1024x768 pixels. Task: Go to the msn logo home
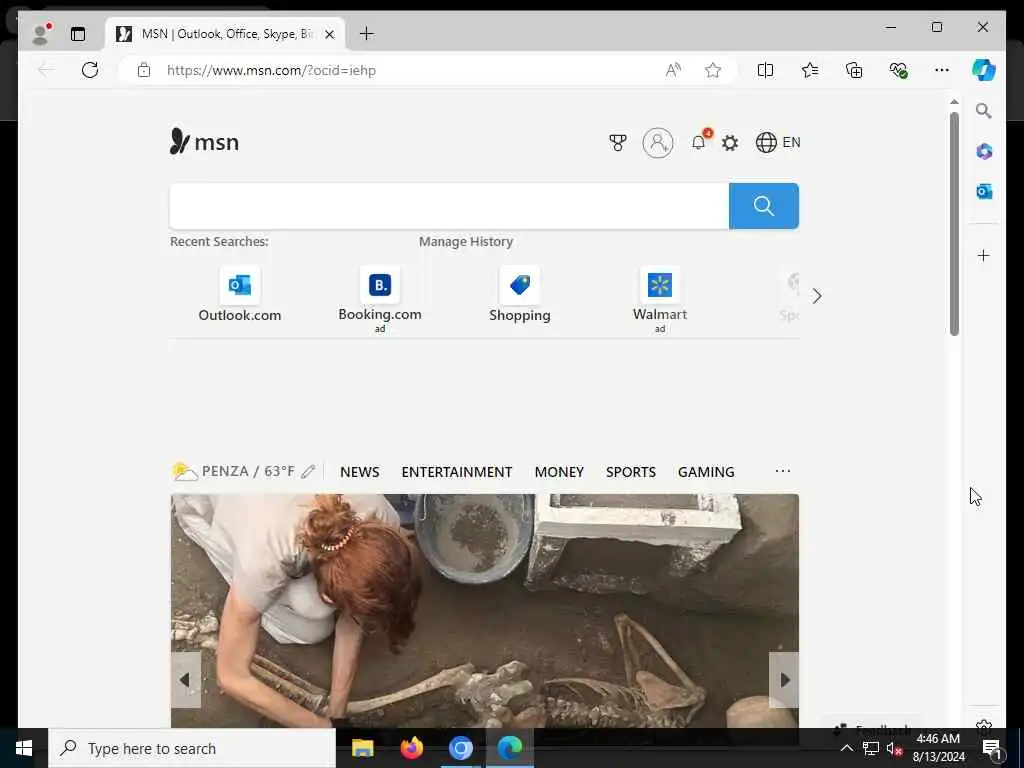[204, 142]
